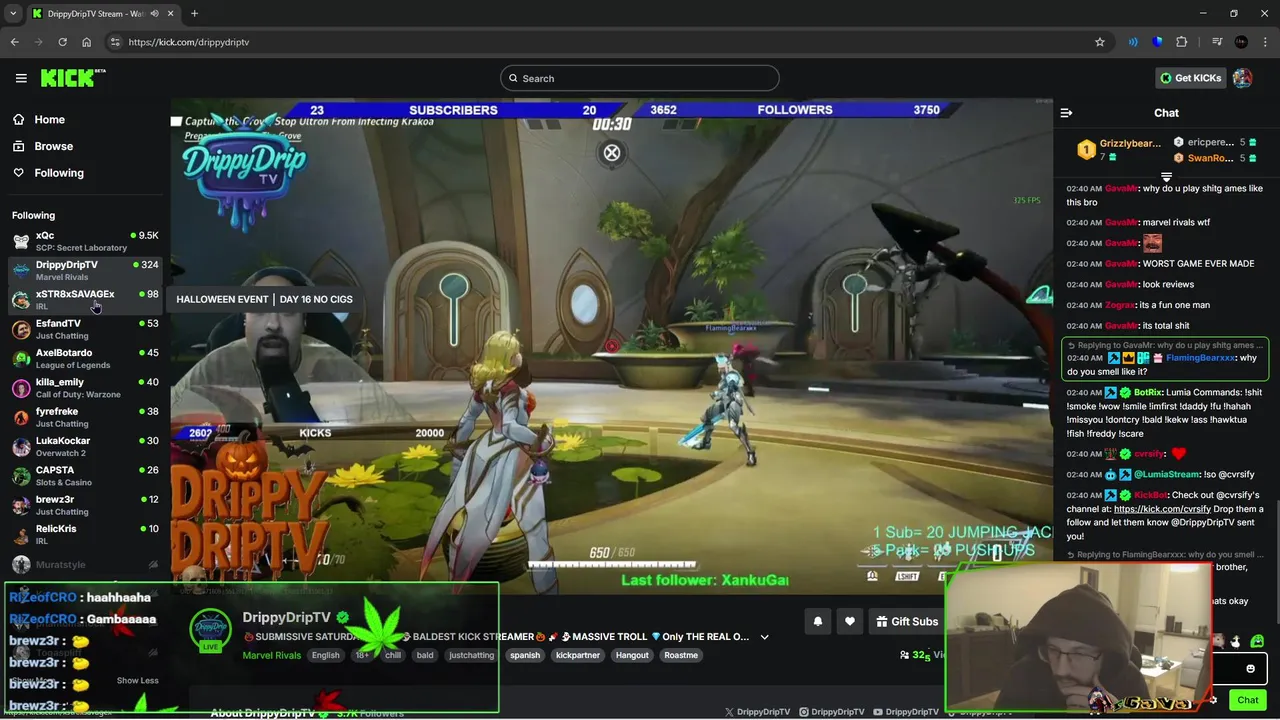
Task: Open the hamburger sidebar menu
Action: tap(21, 78)
